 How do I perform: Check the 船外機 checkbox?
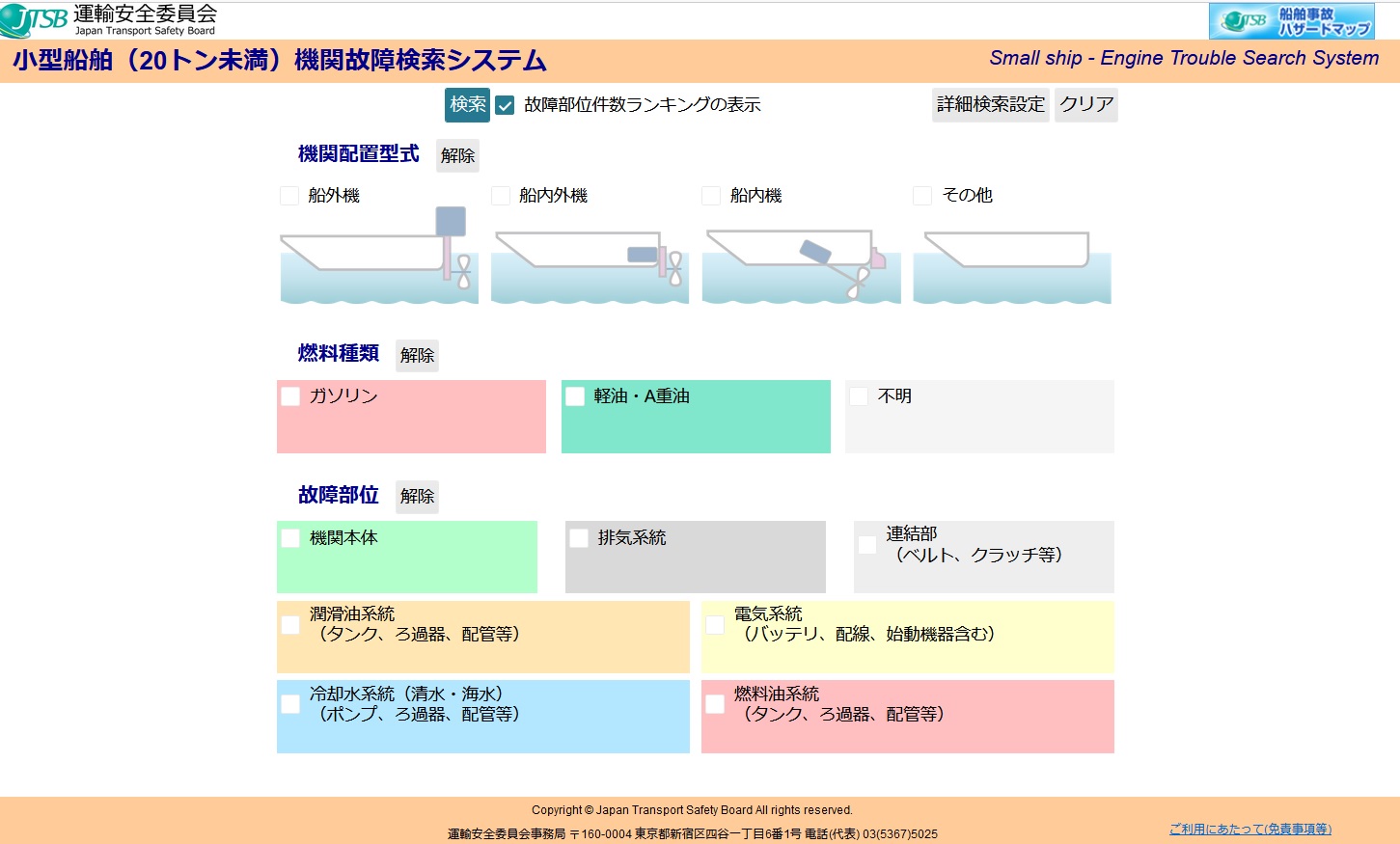[x=289, y=196]
